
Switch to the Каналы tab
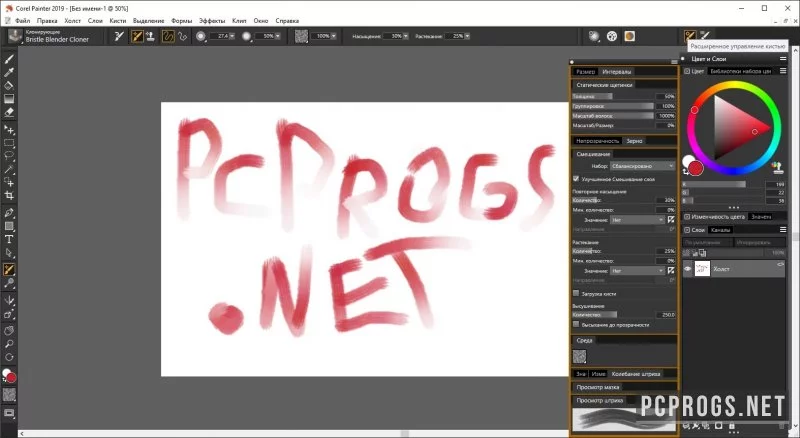click(720, 230)
